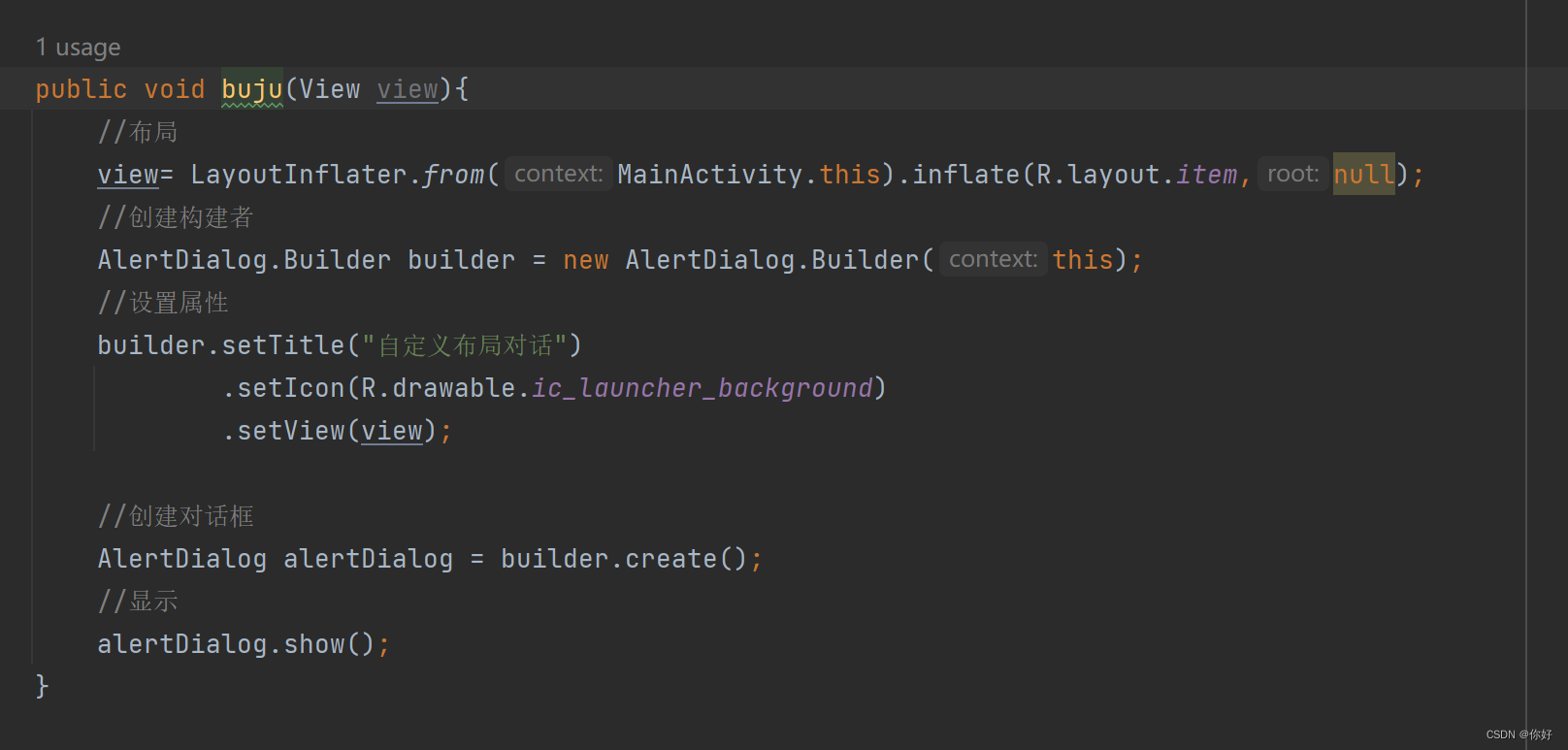Viewport: 1568px width, 750px height.
Task: Click the "void" keyword
Action: [175, 89]
